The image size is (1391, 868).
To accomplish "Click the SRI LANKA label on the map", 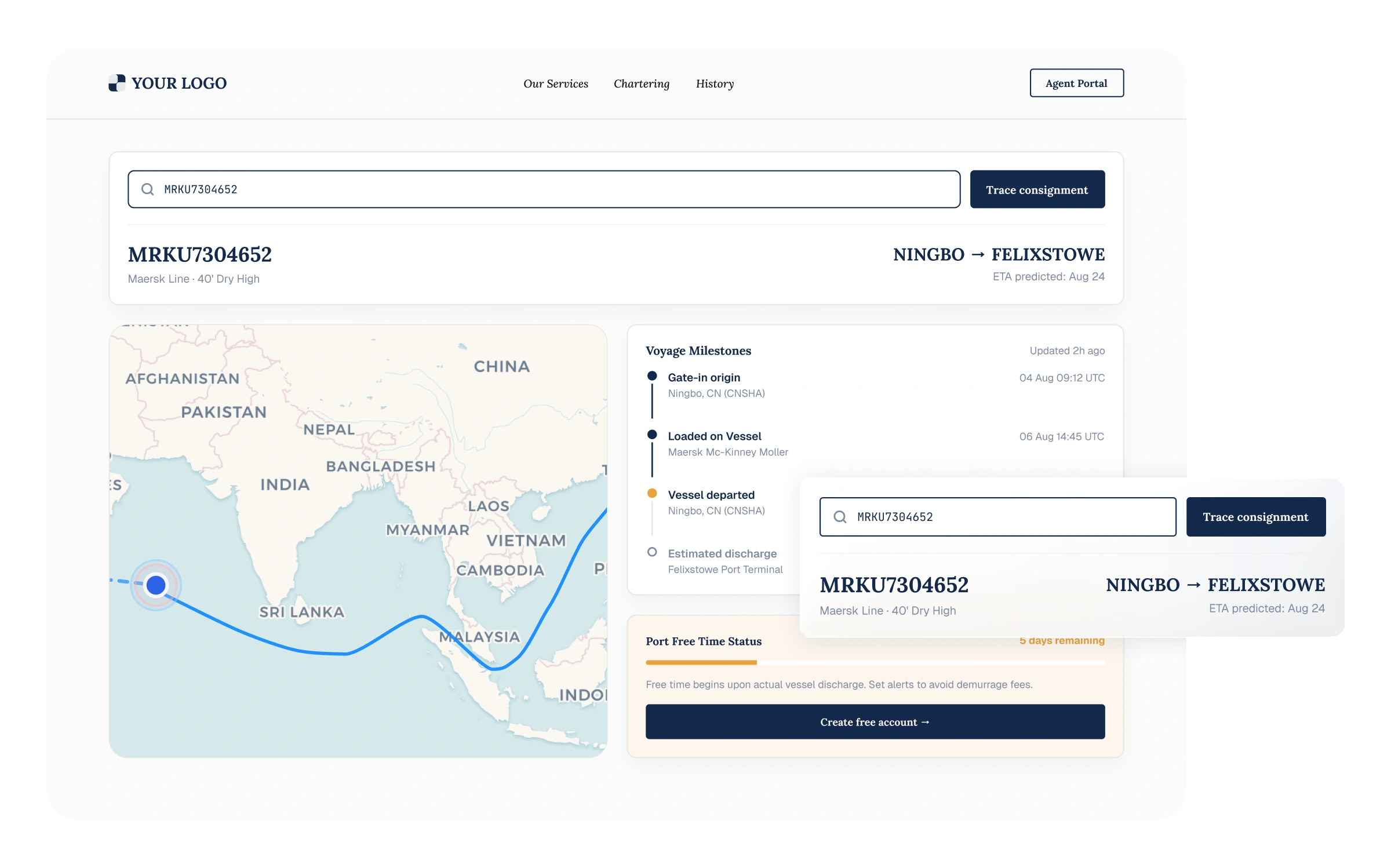I will pos(301,612).
